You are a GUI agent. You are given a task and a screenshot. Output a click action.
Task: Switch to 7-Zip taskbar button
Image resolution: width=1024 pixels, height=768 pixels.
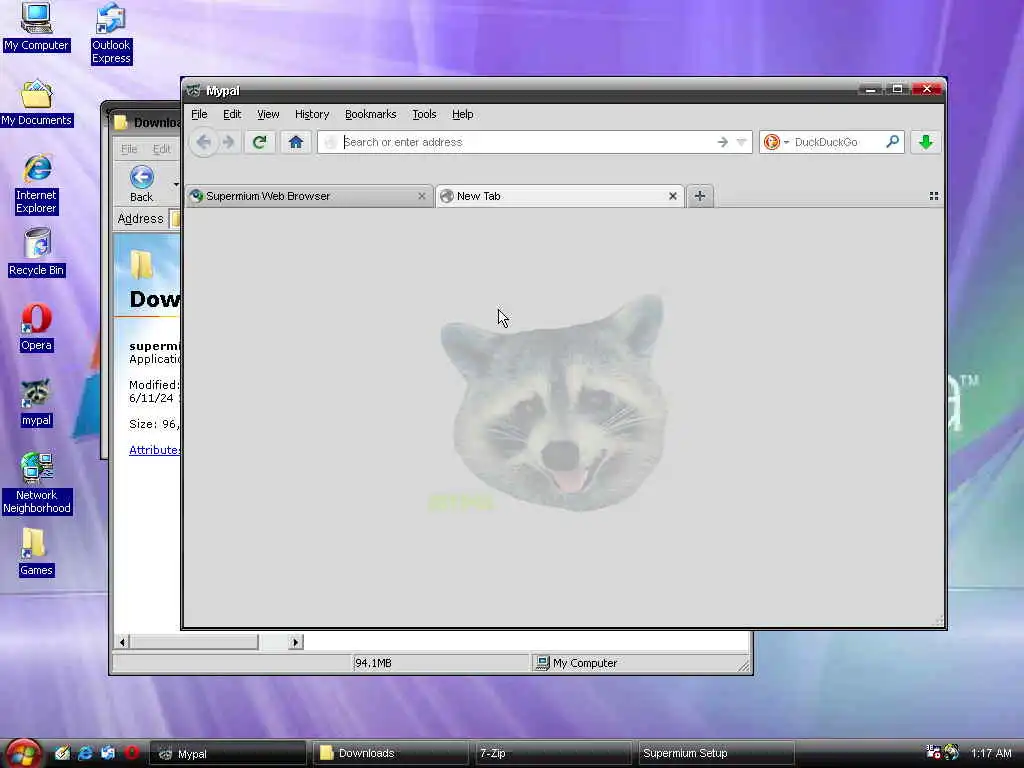[553, 754]
